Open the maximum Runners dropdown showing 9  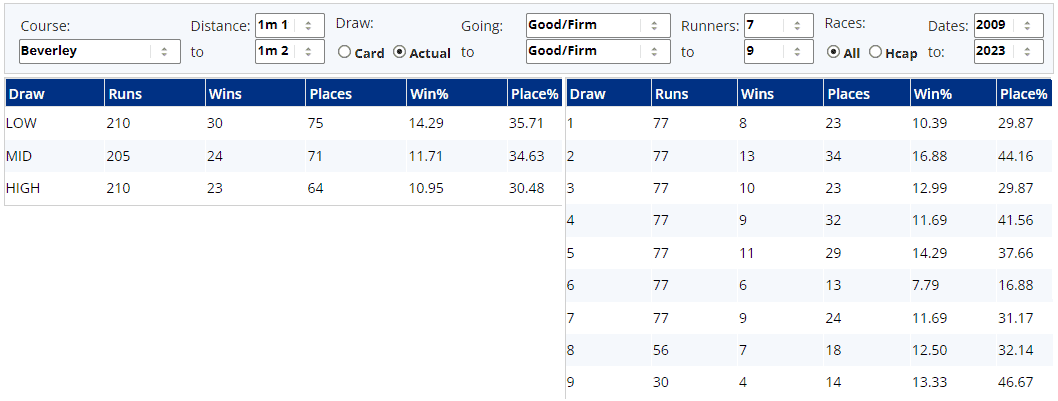(x=778, y=51)
